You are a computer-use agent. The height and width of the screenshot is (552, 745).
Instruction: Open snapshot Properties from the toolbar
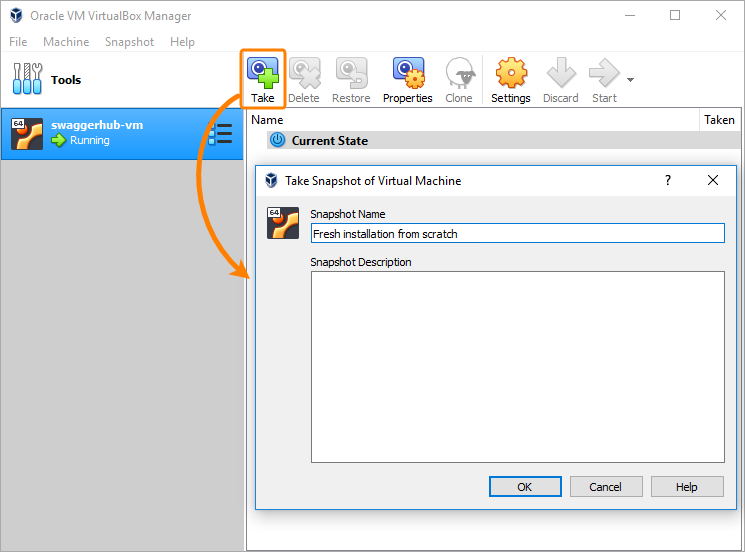coord(408,80)
